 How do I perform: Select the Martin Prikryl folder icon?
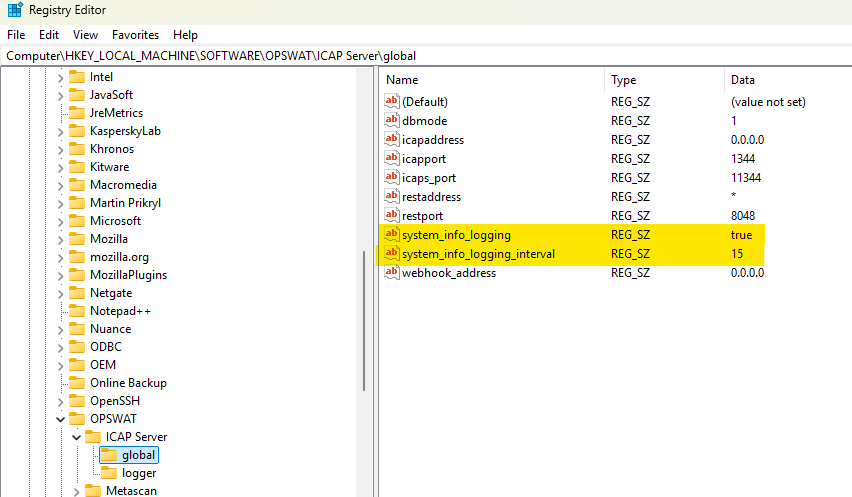[x=77, y=203]
